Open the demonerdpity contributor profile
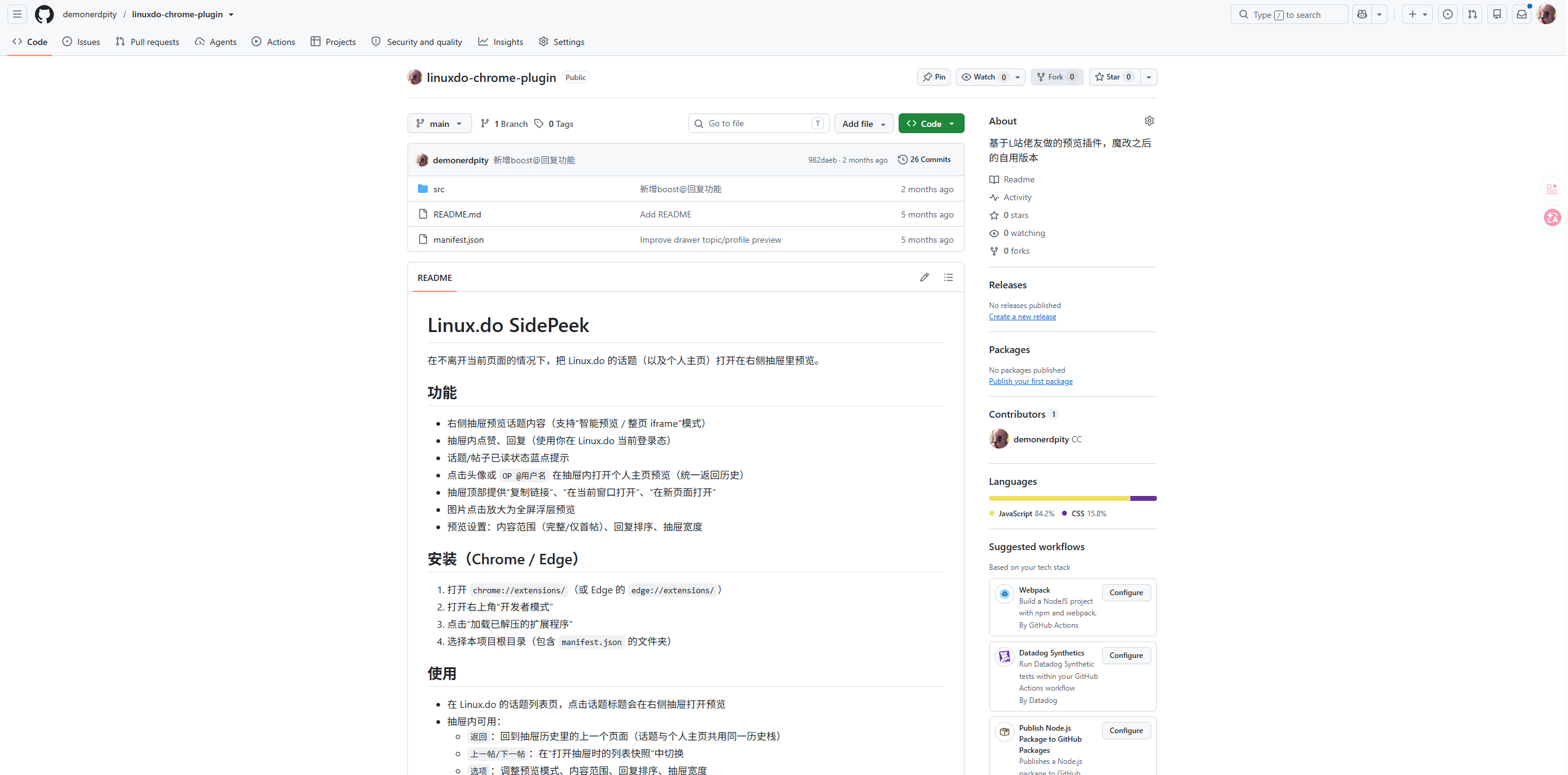The height and width of the screenshot is (775, 1568). [1041, 439]
